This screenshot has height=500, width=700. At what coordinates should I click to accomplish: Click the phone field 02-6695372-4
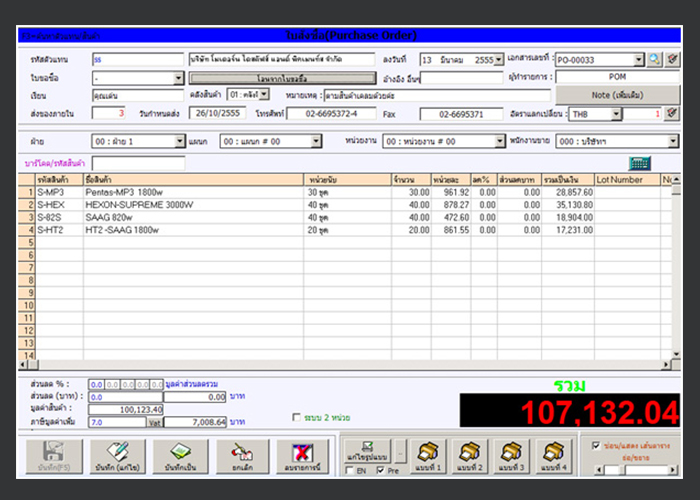tap(331, 114)
